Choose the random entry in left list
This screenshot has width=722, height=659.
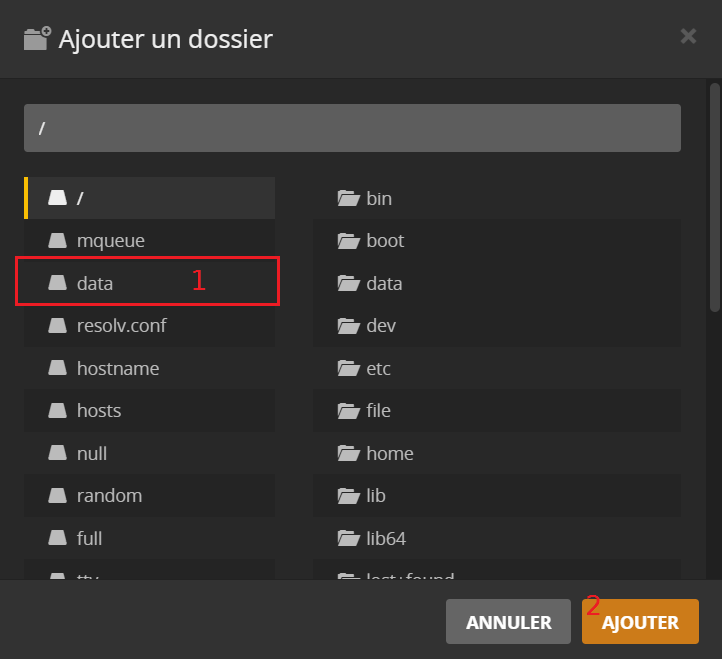point(109,496)
